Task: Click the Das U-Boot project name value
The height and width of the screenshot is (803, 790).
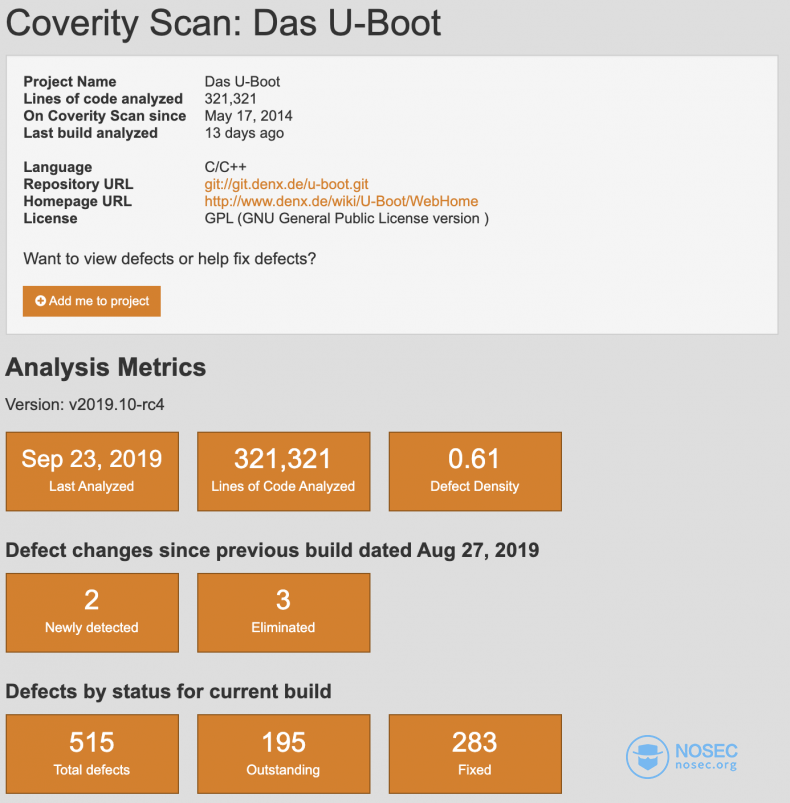Action: point(242,82)
